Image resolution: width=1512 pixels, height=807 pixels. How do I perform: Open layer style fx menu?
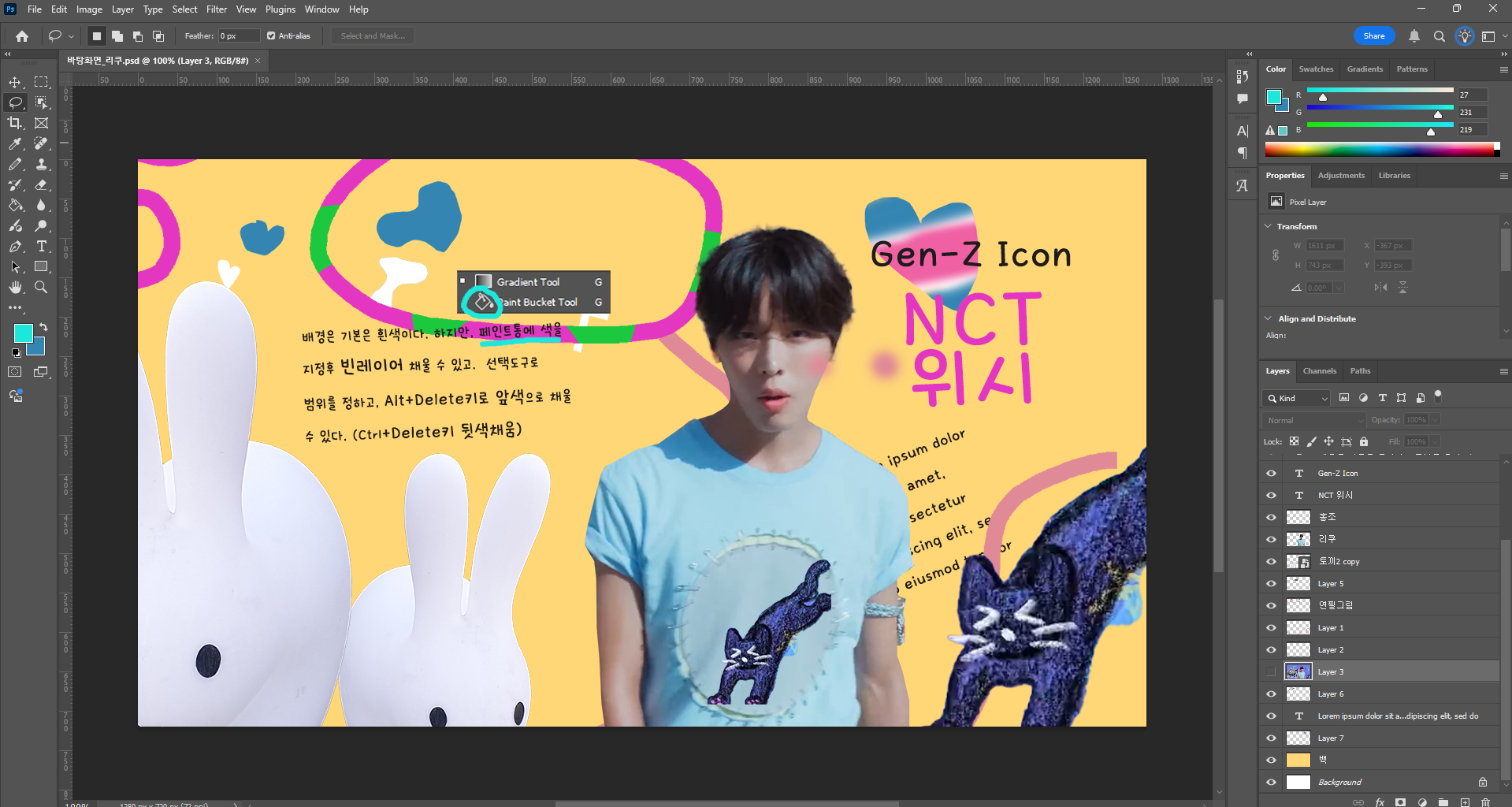tap(1380, 802)
